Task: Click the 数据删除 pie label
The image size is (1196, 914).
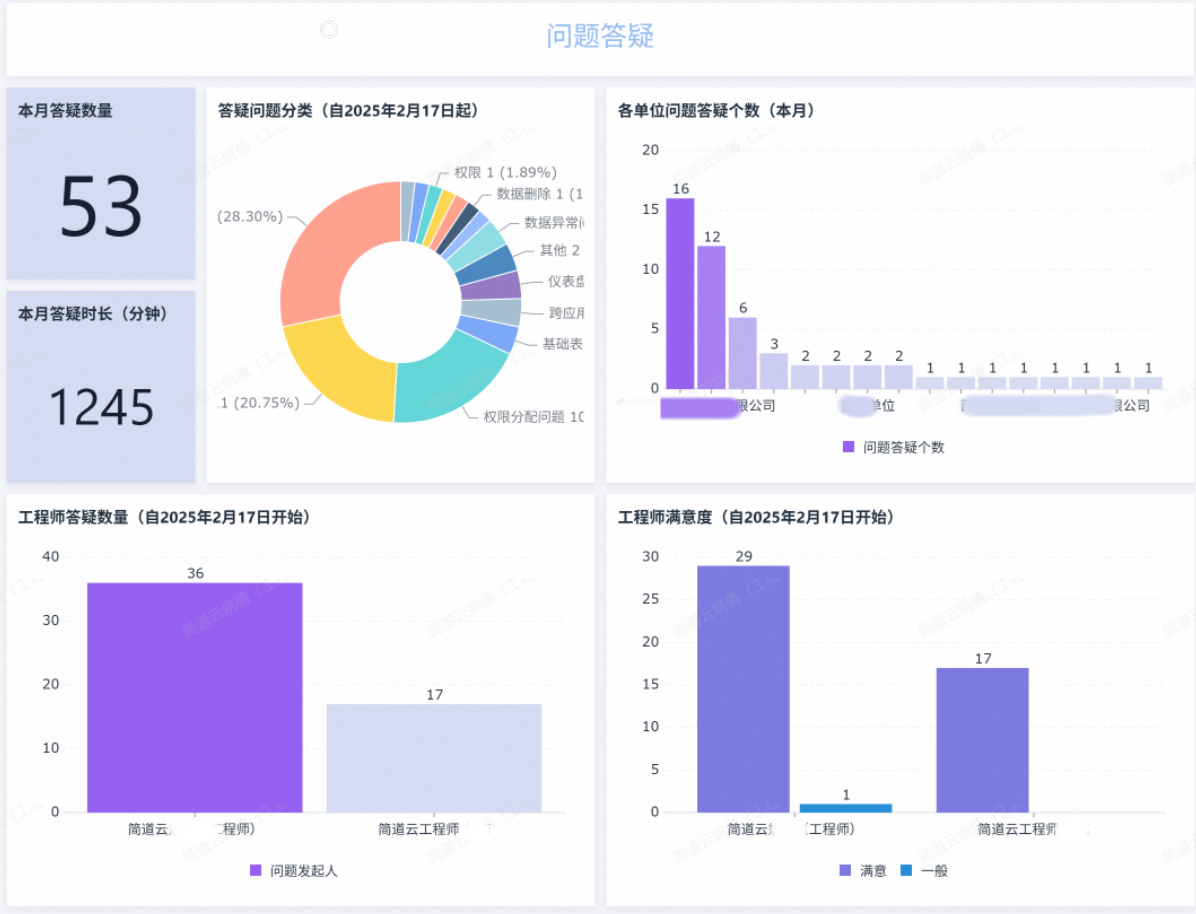Action: (539, 194)
